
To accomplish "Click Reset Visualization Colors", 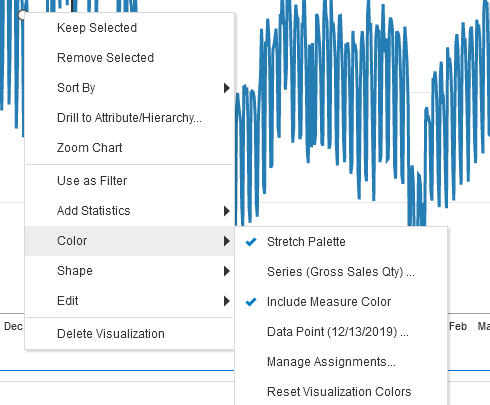I will click(x=341, y=392).
